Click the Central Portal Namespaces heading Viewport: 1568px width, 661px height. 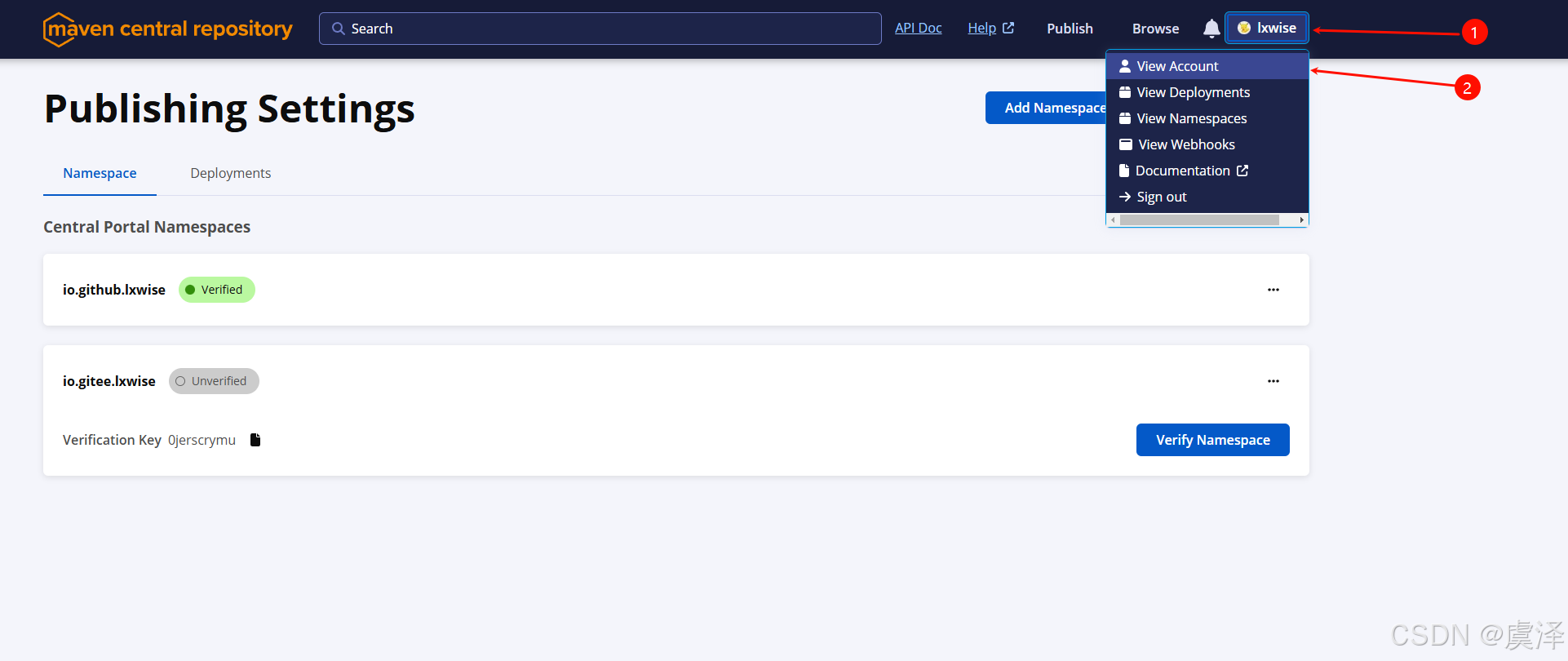(147, 227)
